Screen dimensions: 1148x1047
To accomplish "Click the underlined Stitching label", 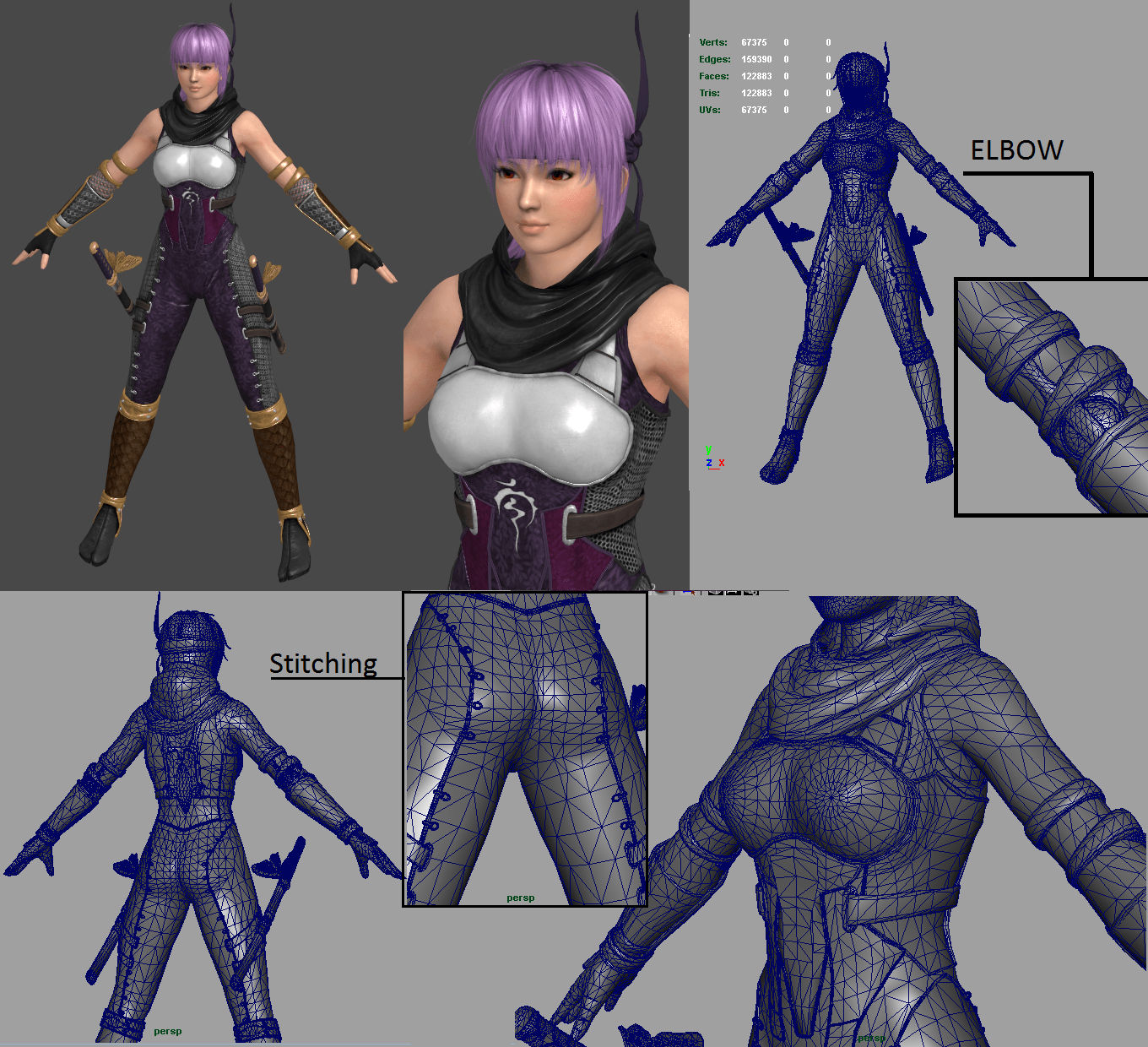I will pos(323,665).
